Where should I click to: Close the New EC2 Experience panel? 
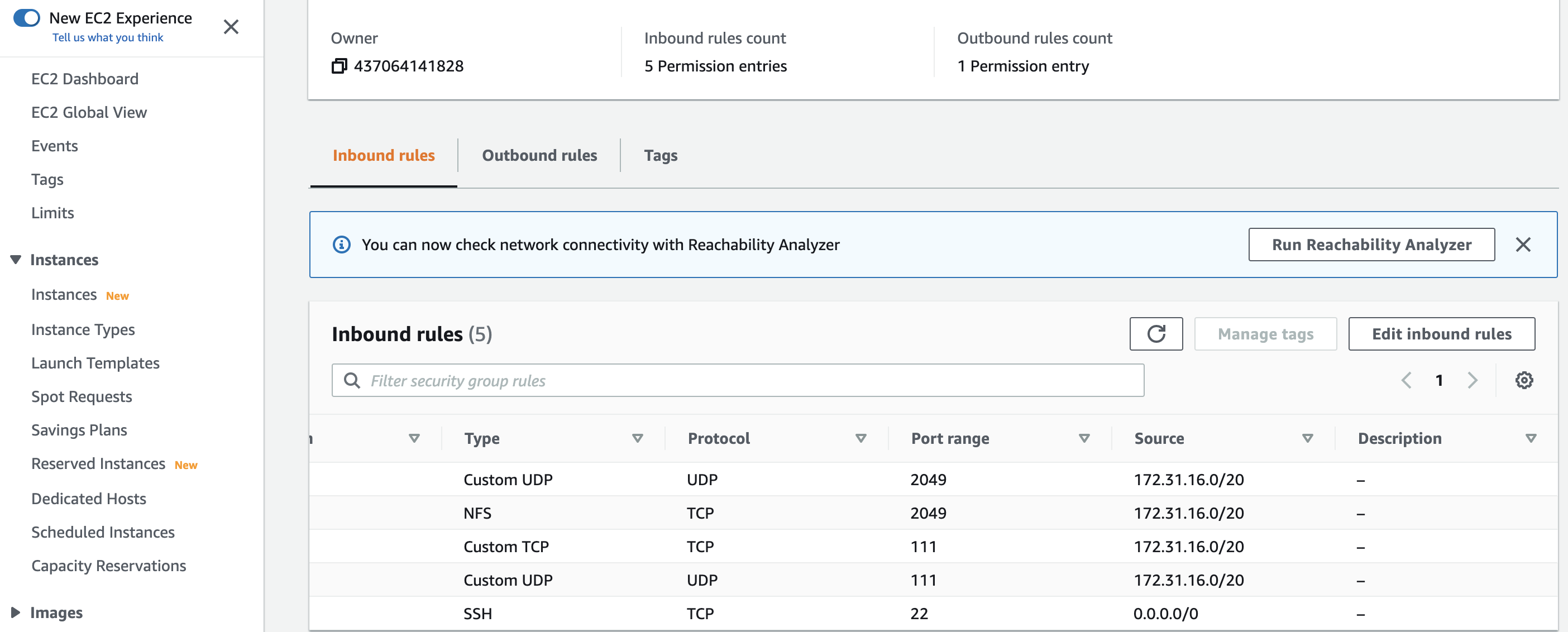click(x=231, y=27)
